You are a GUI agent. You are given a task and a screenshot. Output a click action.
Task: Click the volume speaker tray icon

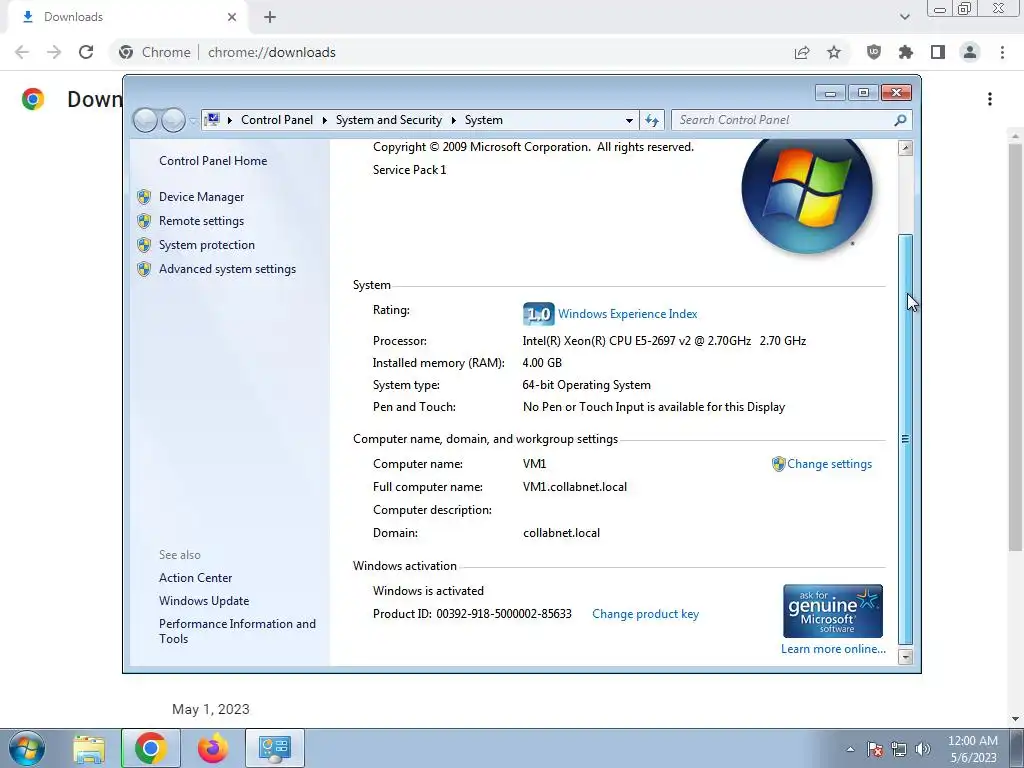923,749
